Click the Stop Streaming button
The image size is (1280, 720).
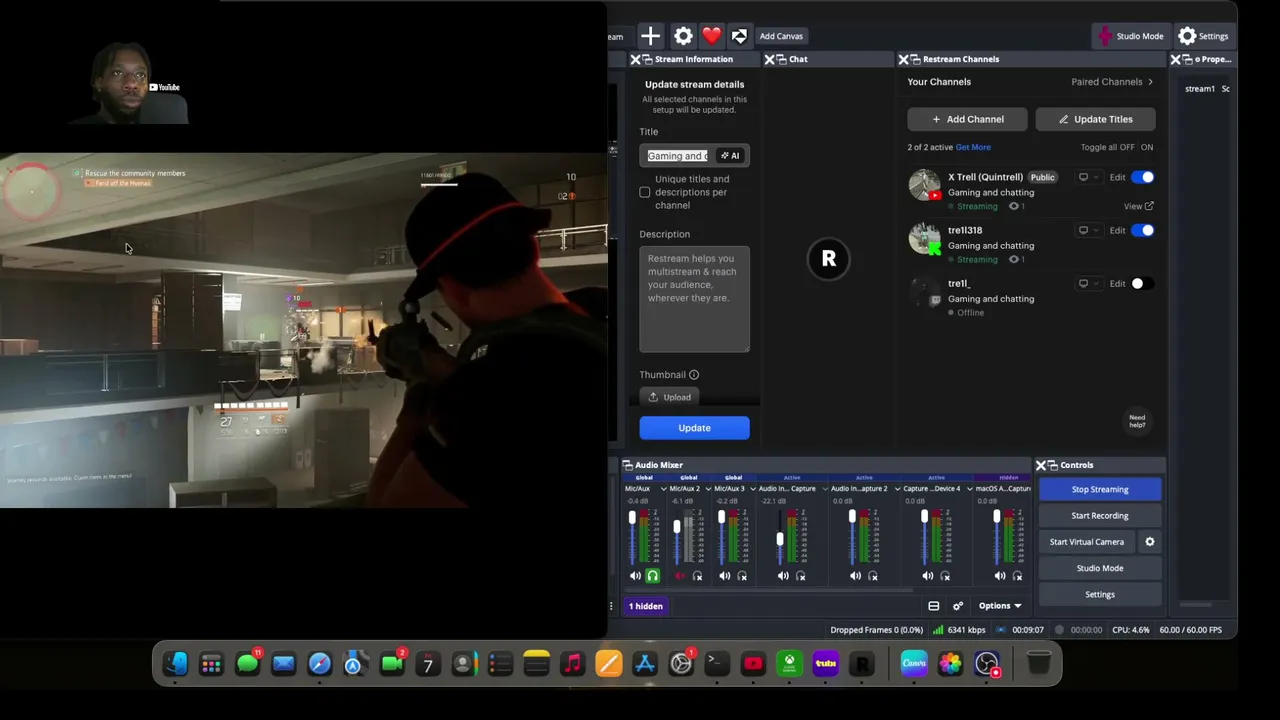tap(1100, 490)
